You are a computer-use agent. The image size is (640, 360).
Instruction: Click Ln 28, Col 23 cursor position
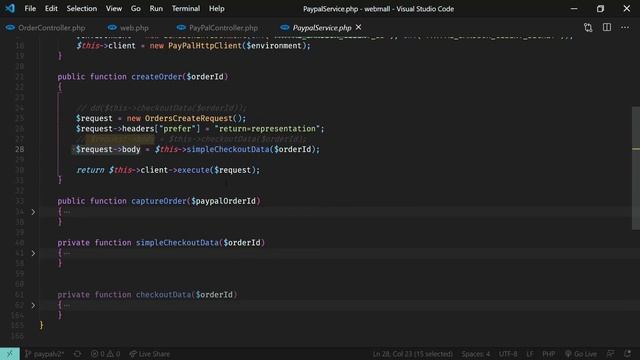pyautogui.click(x=412, y=354)
